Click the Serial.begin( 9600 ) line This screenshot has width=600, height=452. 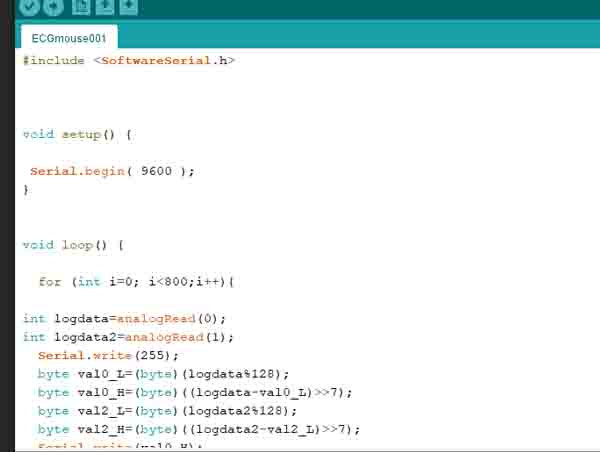(x=112, y=171)
